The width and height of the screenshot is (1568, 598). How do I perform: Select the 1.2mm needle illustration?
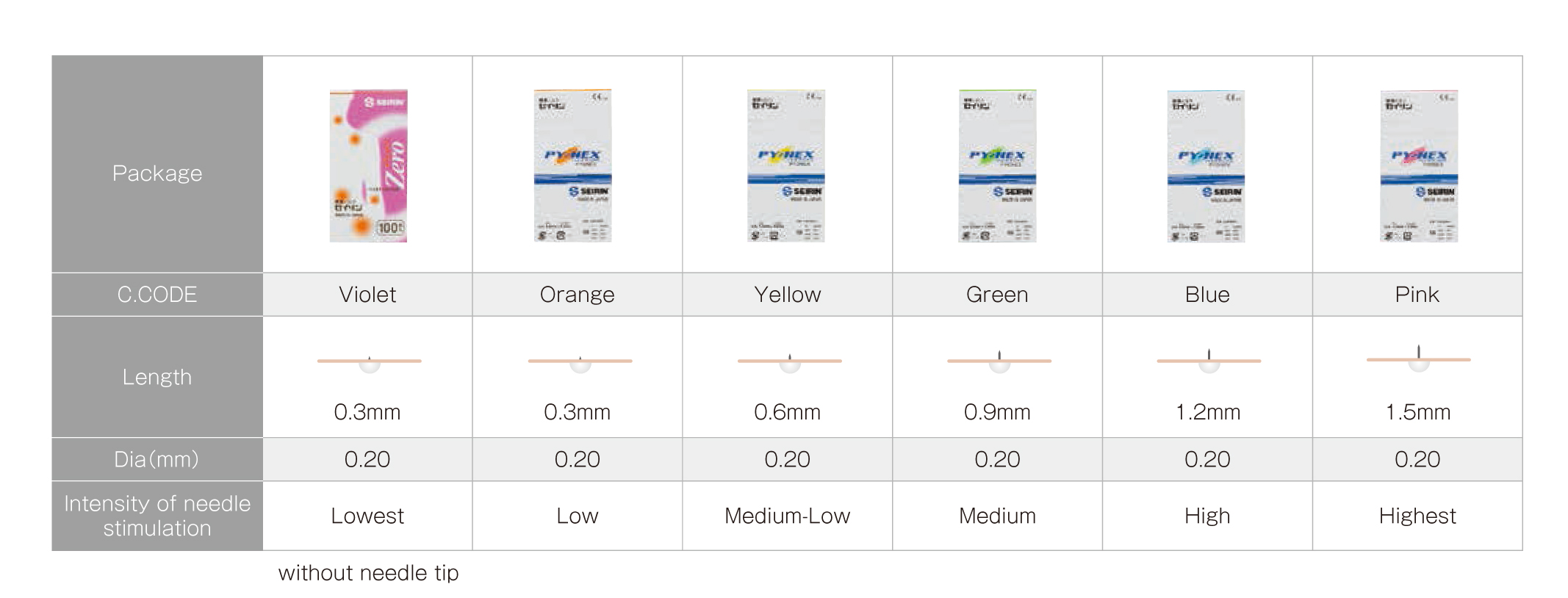tap(1209, 360)
